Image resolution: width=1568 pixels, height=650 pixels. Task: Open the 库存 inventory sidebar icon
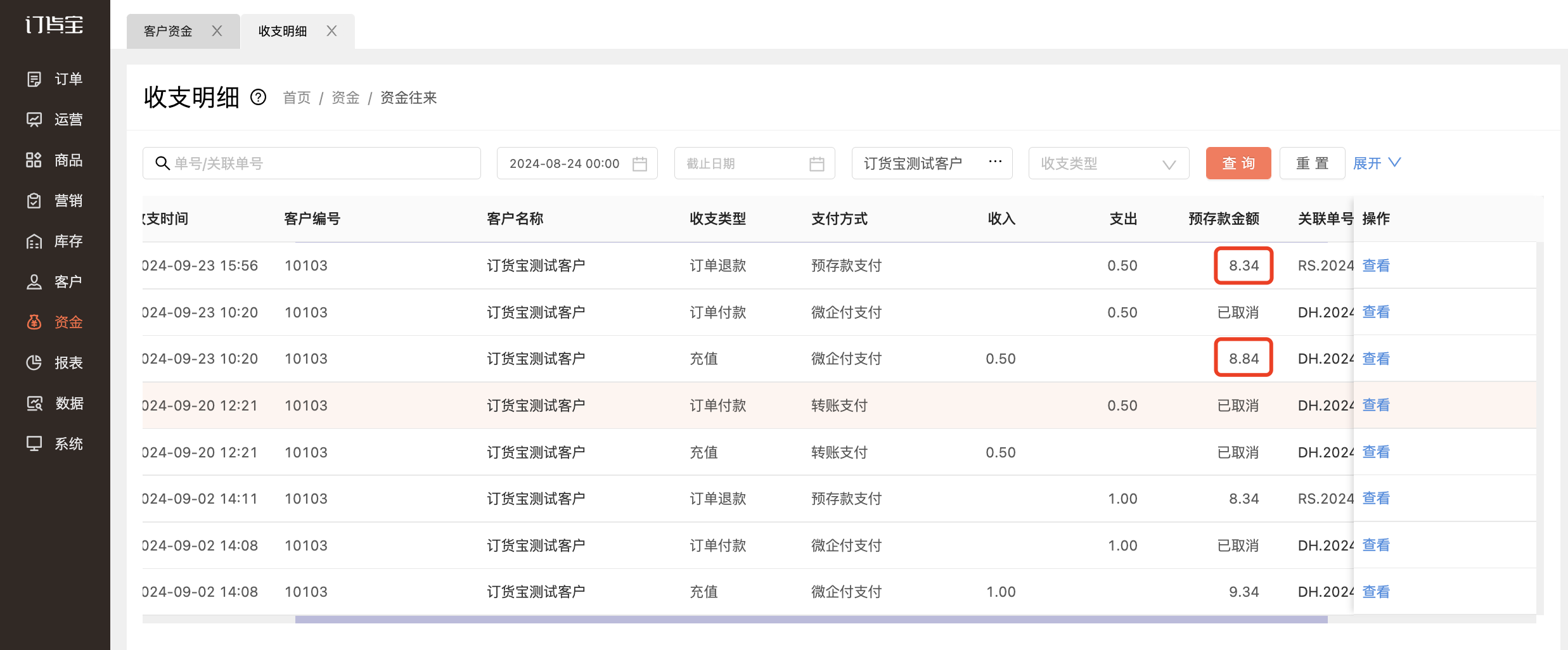(x=34, y=241)
